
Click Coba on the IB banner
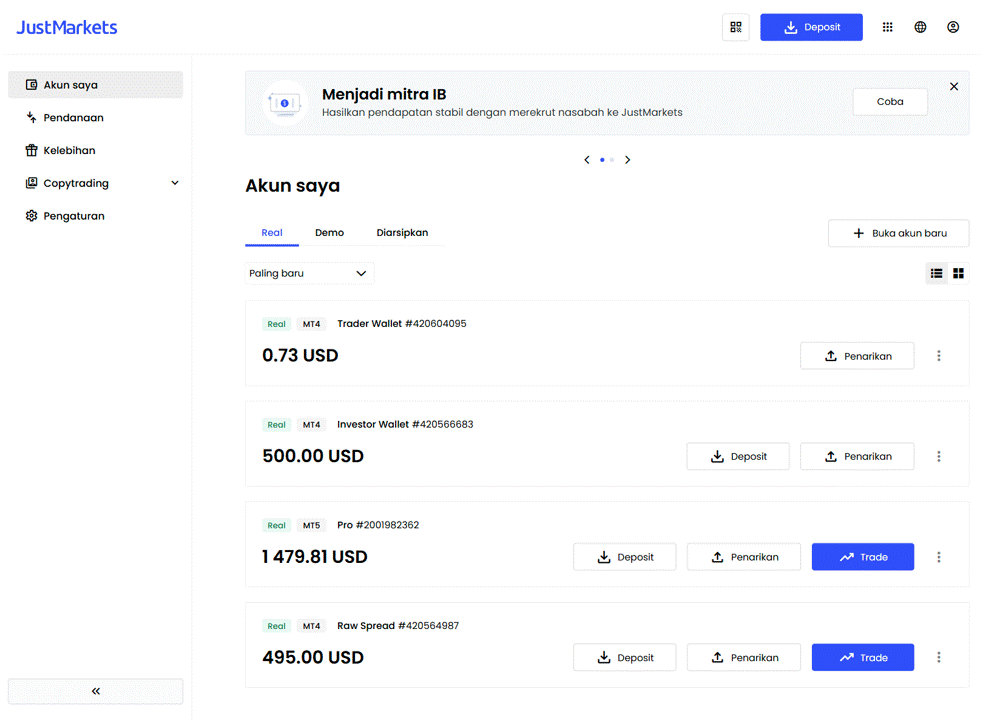click(x=890, y=102)
